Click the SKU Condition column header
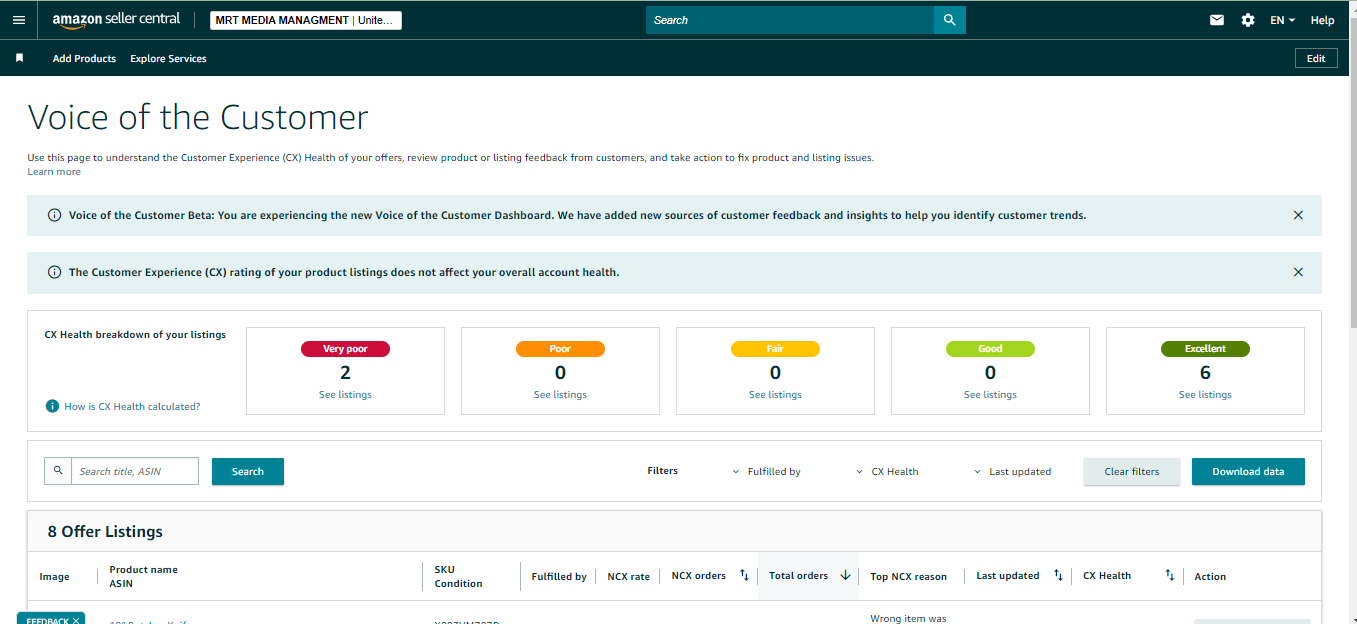 coord(459,576)
